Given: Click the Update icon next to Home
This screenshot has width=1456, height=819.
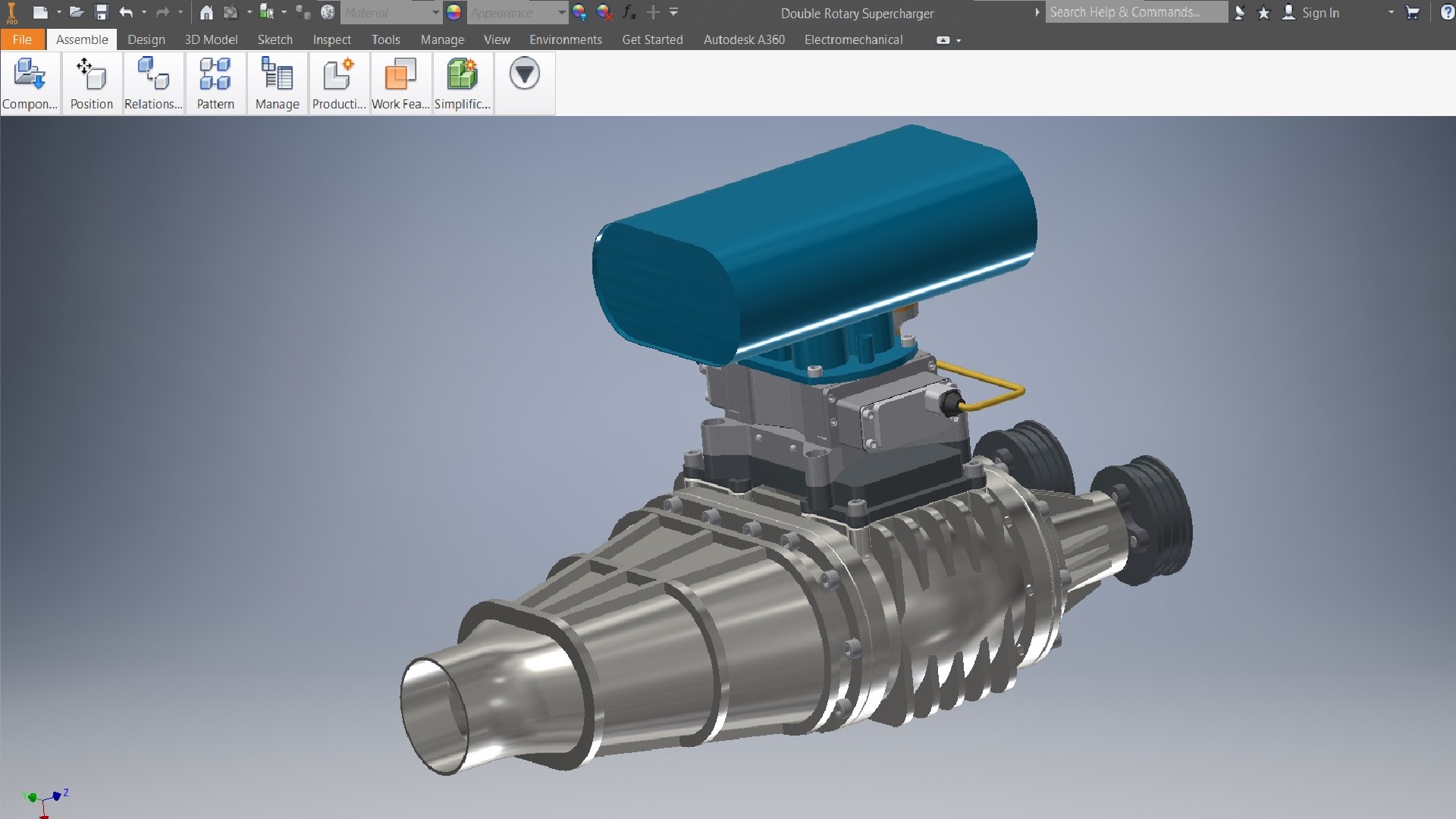Looking at the screenshot, I should point(231,12).
